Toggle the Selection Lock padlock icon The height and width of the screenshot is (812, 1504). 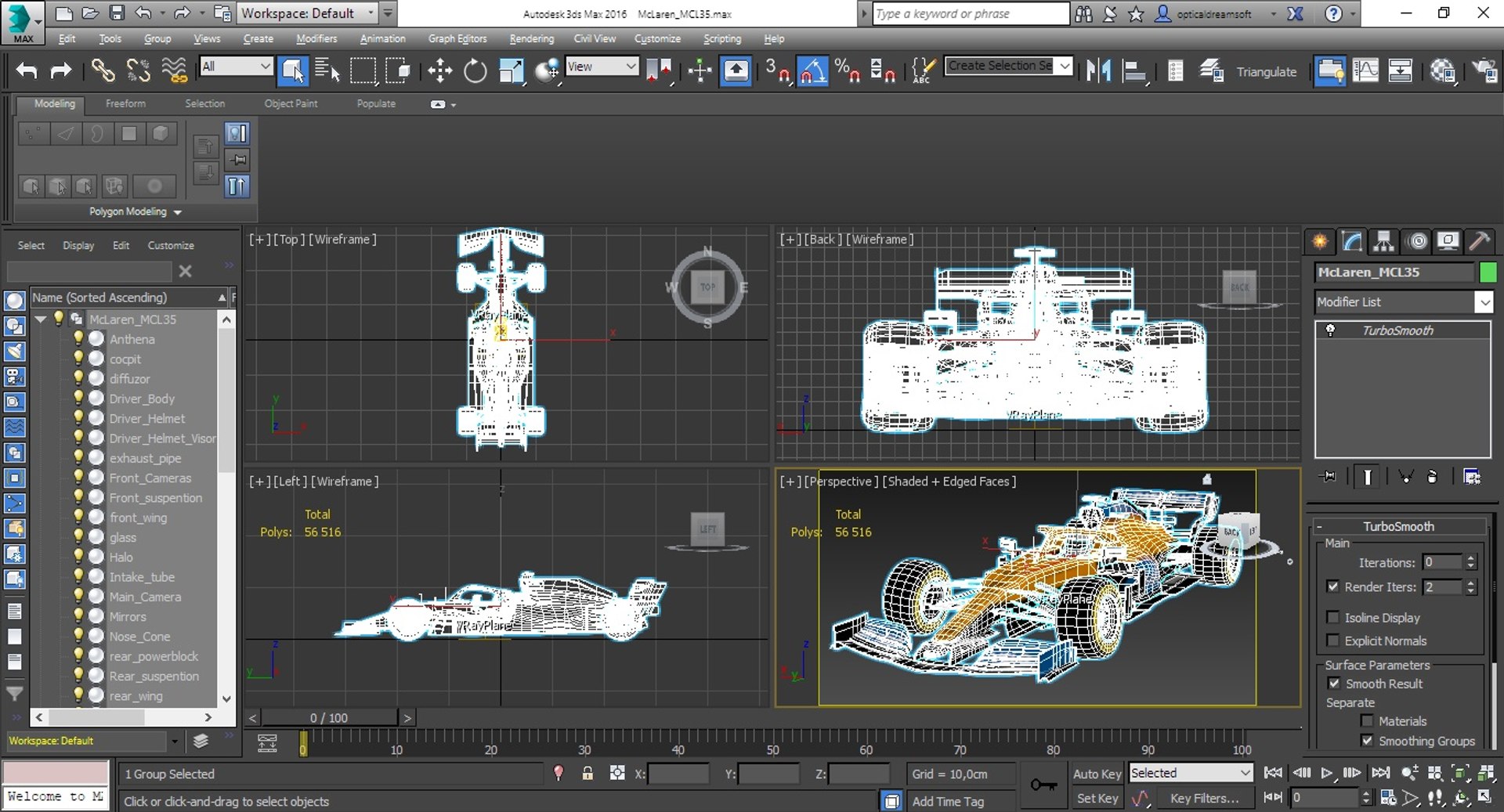point(587,774)
